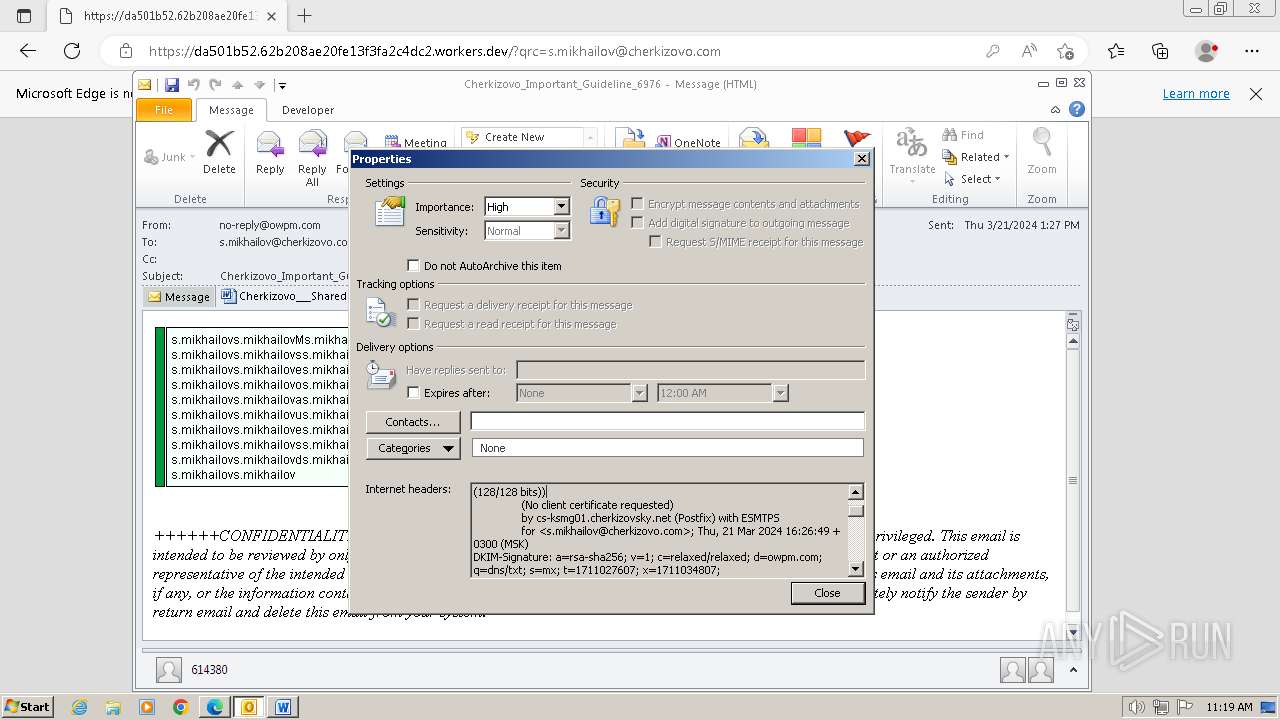Toggle Request a read receipt checkbox
1280x720 pixels.
point(413,324)
